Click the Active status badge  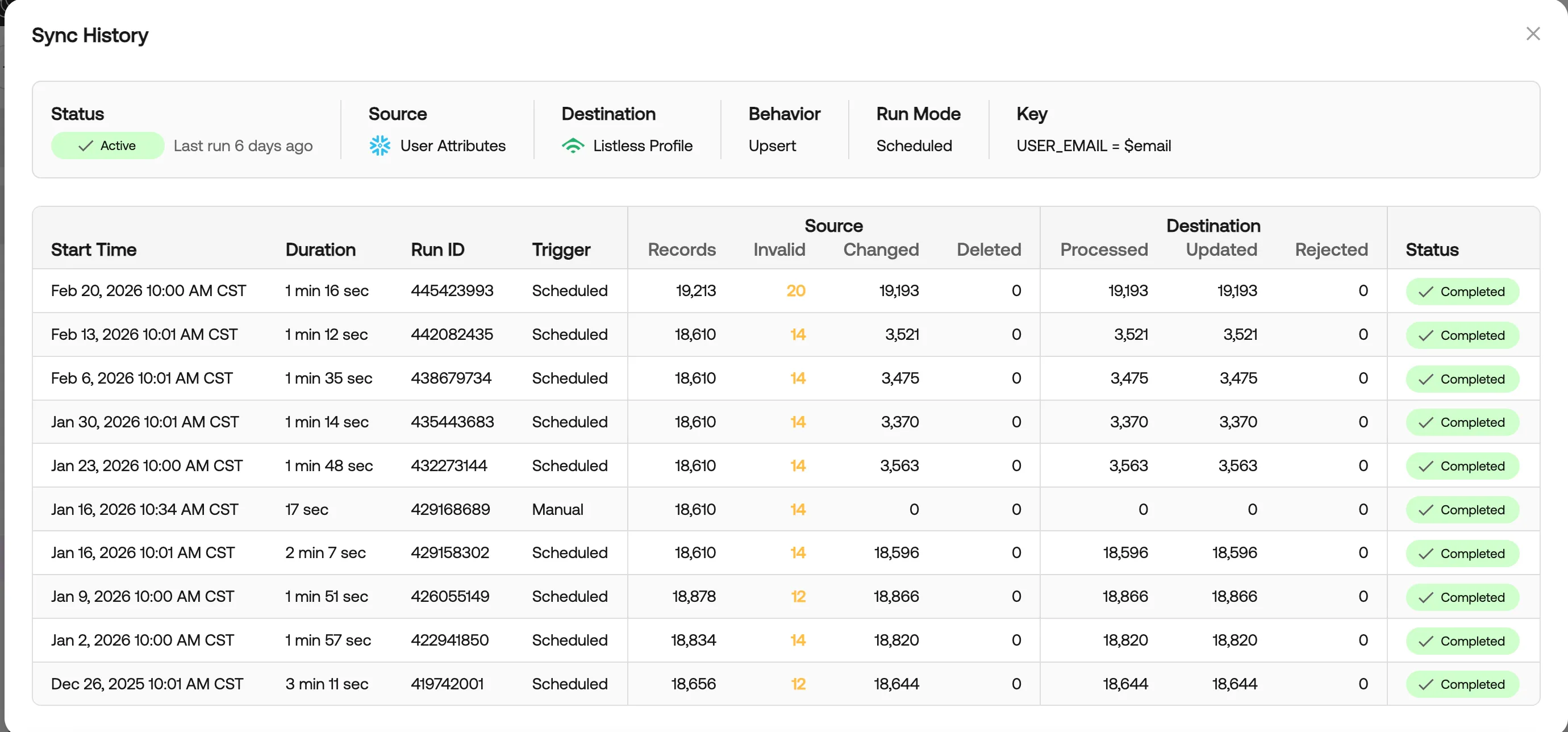click(x=108, y=145)
